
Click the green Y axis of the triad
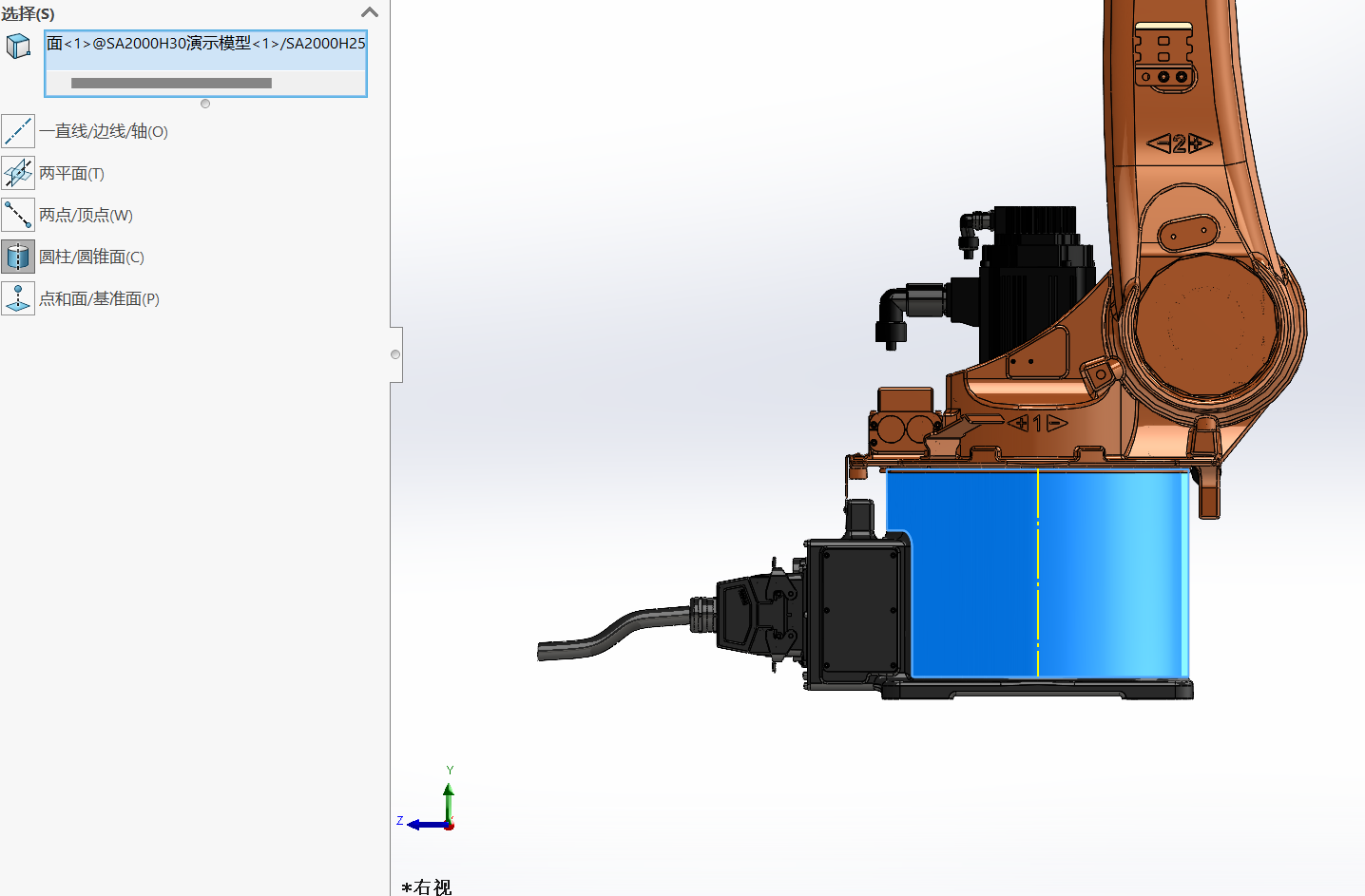click(449, 801)
